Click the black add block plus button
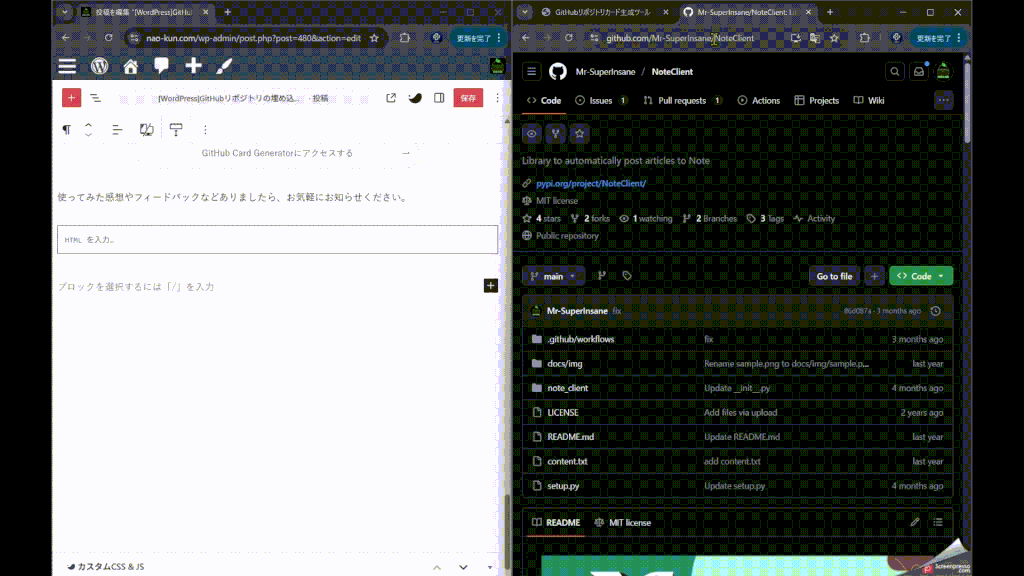This screenshot has width=1024, height=576. [x=490, y=286]
